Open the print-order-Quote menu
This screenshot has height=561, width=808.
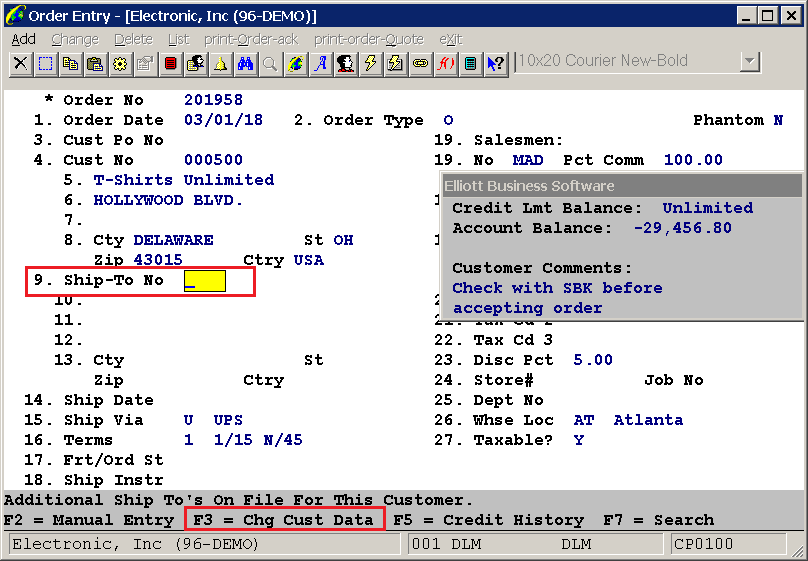[369, 40]
